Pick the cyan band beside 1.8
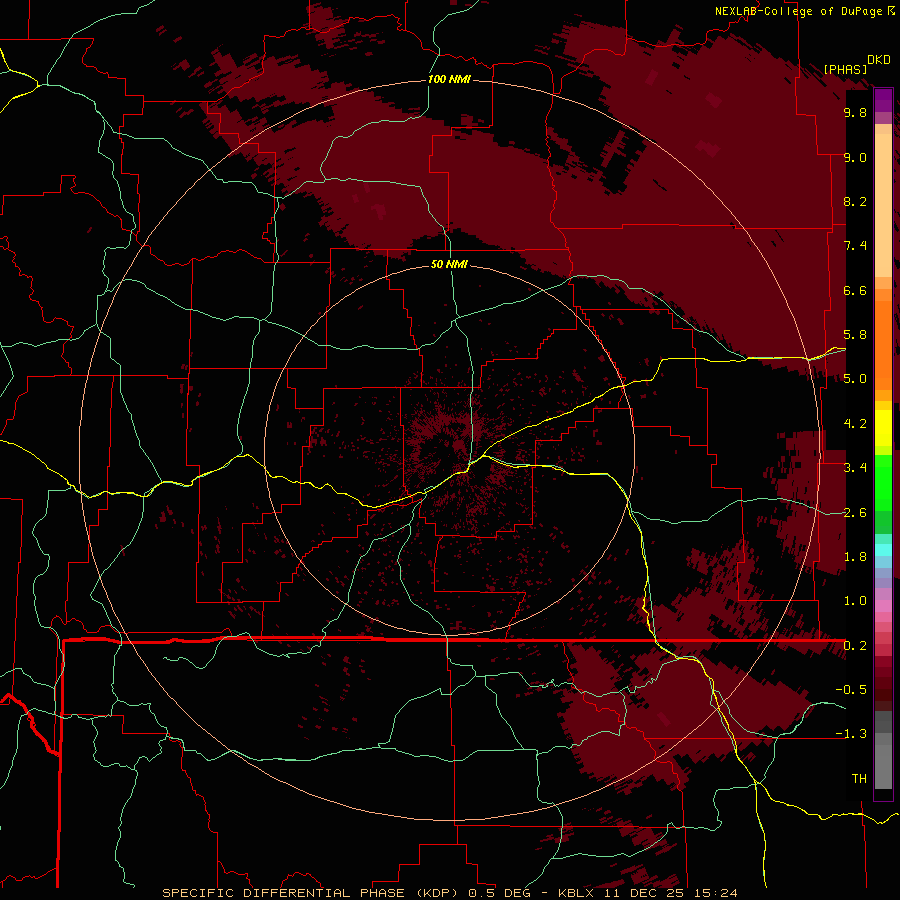This screenshot has height=900, width=900. tap(883, 550)
